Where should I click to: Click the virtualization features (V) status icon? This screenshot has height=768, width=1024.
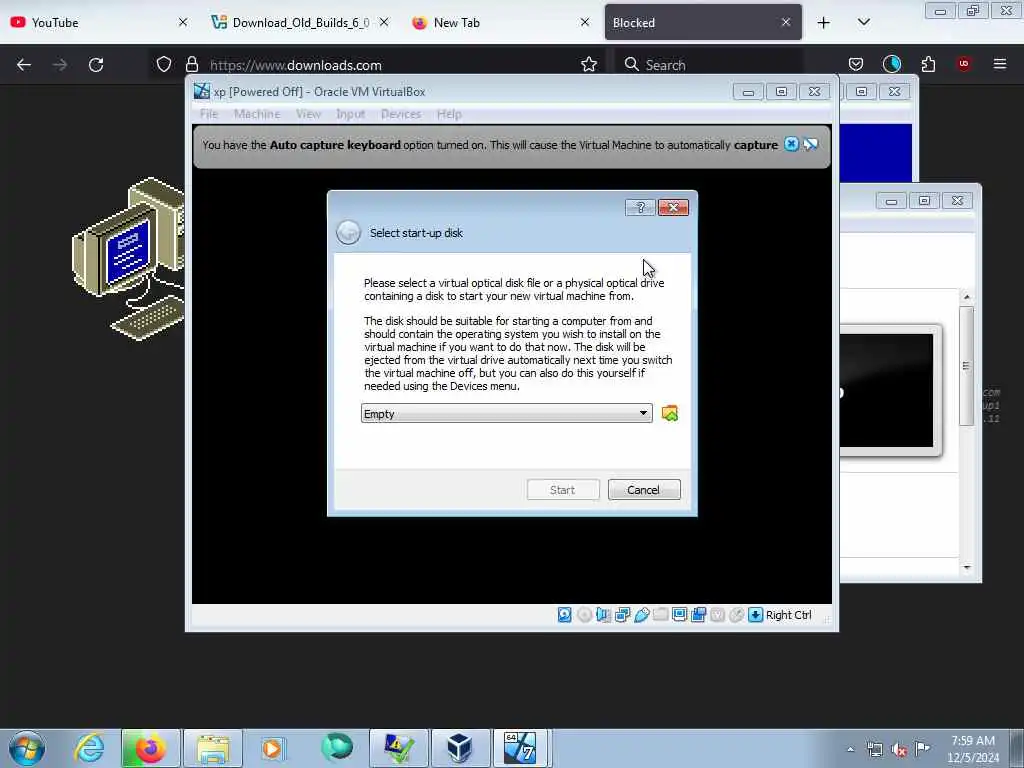[717, 615]
